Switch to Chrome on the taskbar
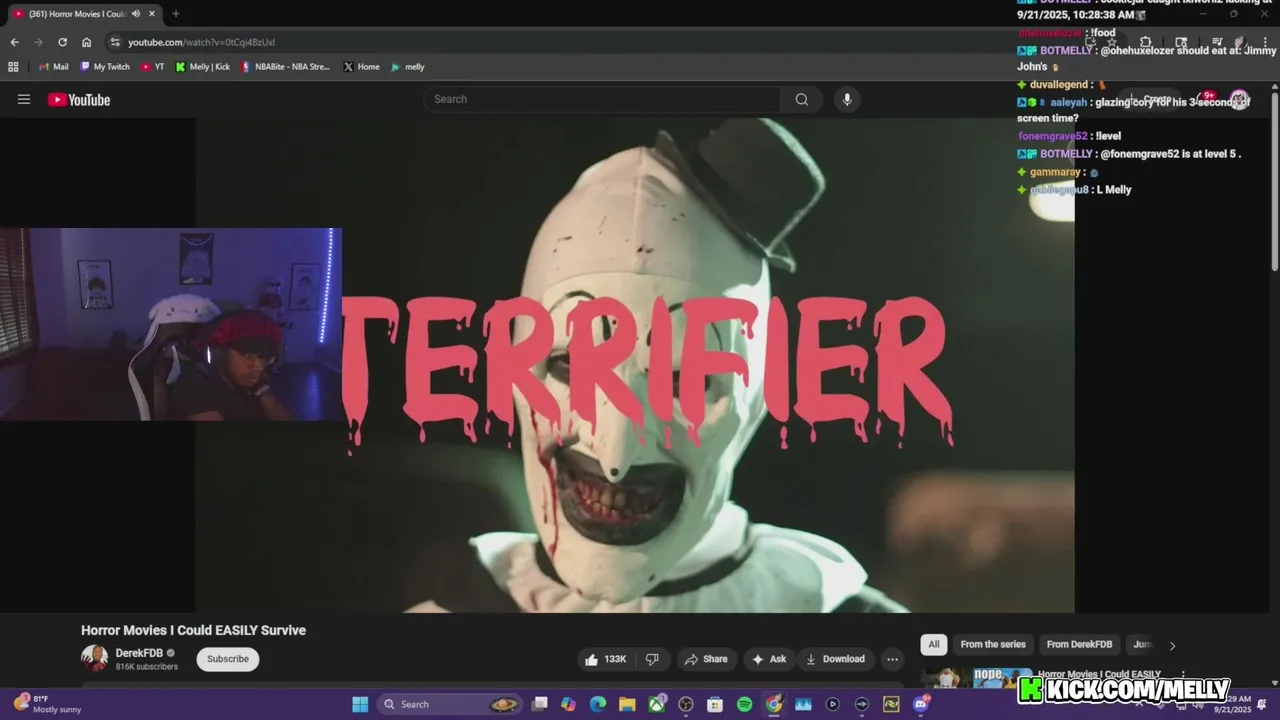This screenshot has width=1280, height=720. tap(774, 704)
